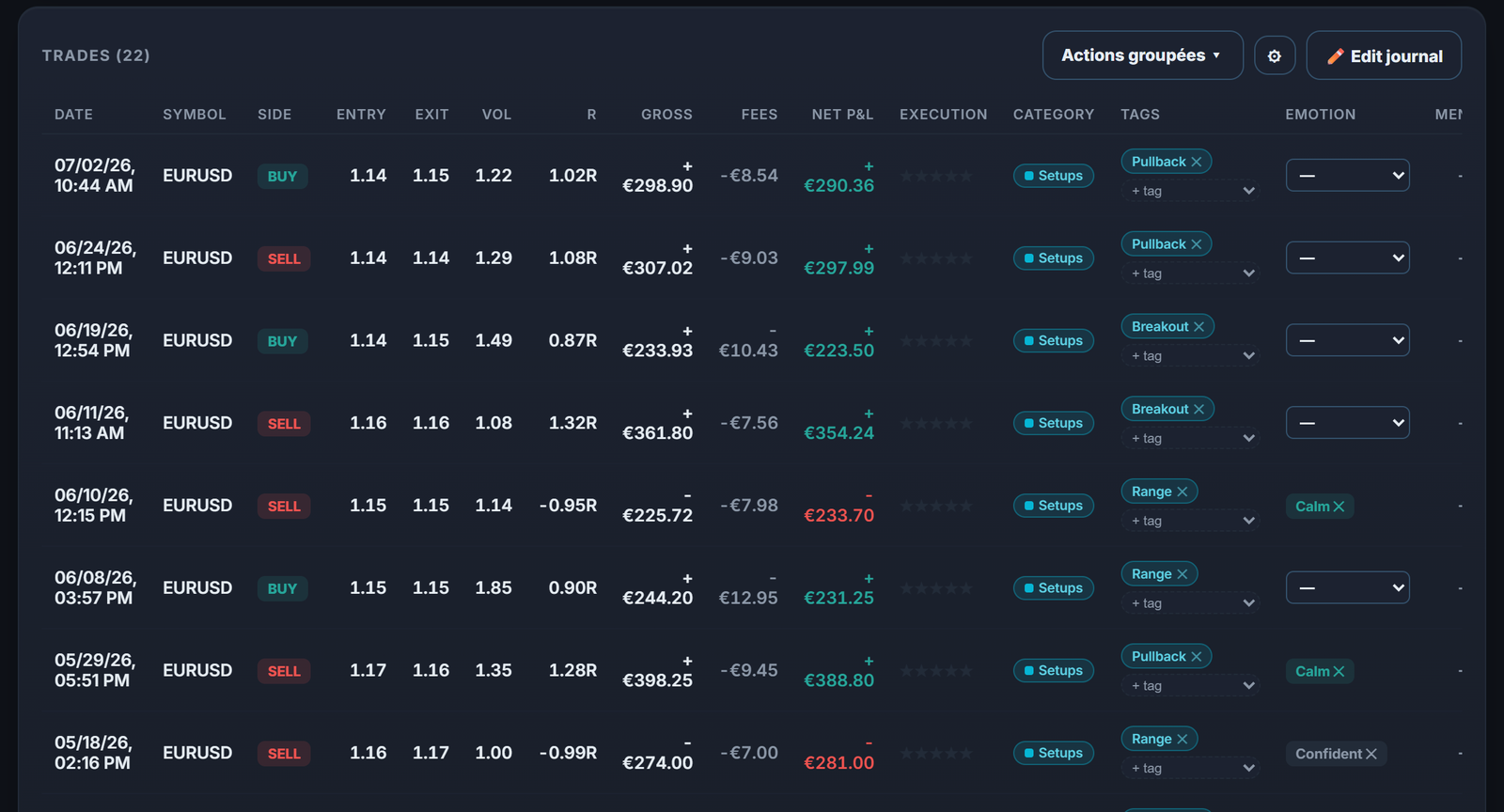Remove Range tag on 06/08/26 trade
Screen dimensions: 1504x812
(1183, 574)
